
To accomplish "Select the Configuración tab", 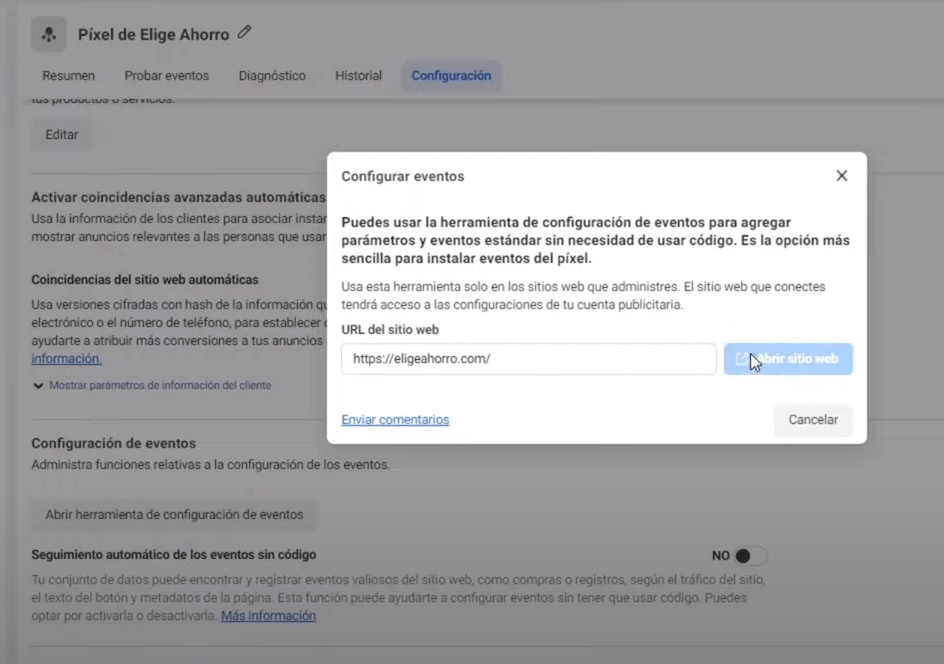I will click(451, 76).
